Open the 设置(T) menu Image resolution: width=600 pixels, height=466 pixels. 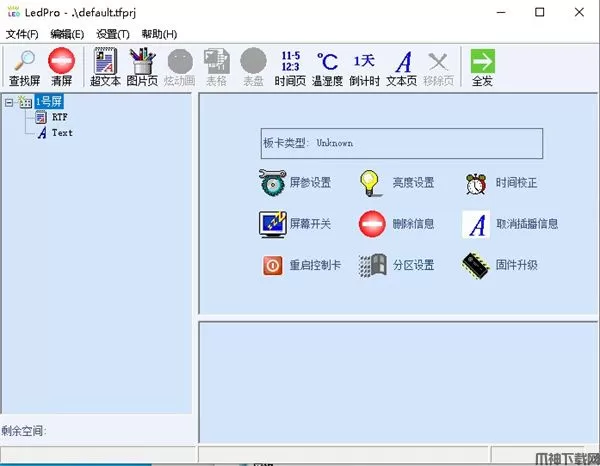113,34
